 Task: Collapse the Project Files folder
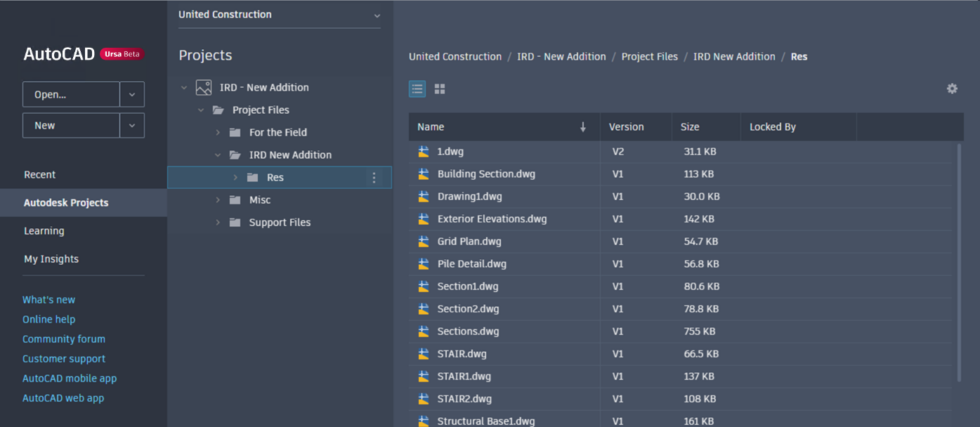(201, 110)
